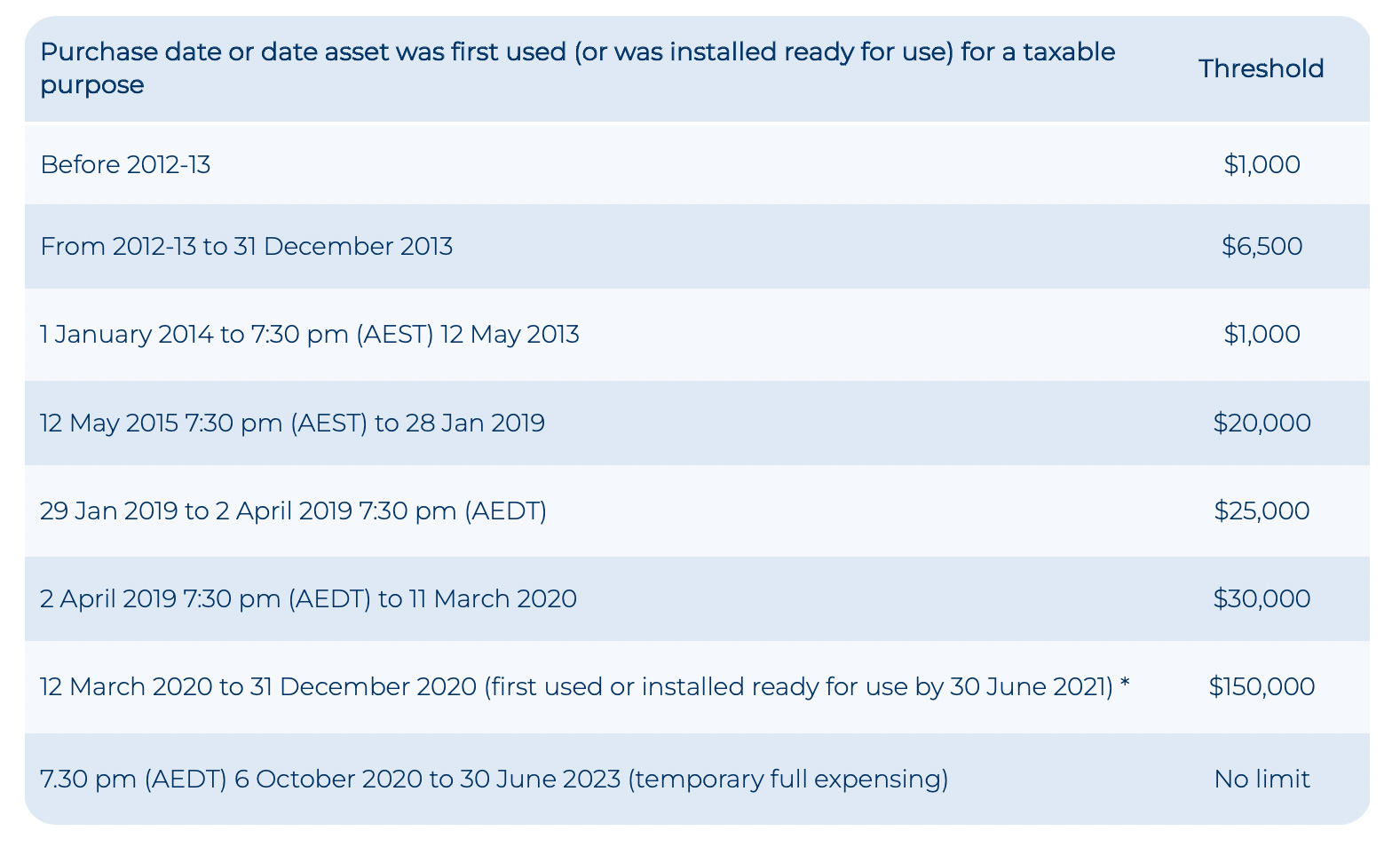Image resolution: width=1400 pixels, height=847 pixels.
Task: Select '29 Jan 2019 to 2 April 2019' text
Action: click(293, 511)
